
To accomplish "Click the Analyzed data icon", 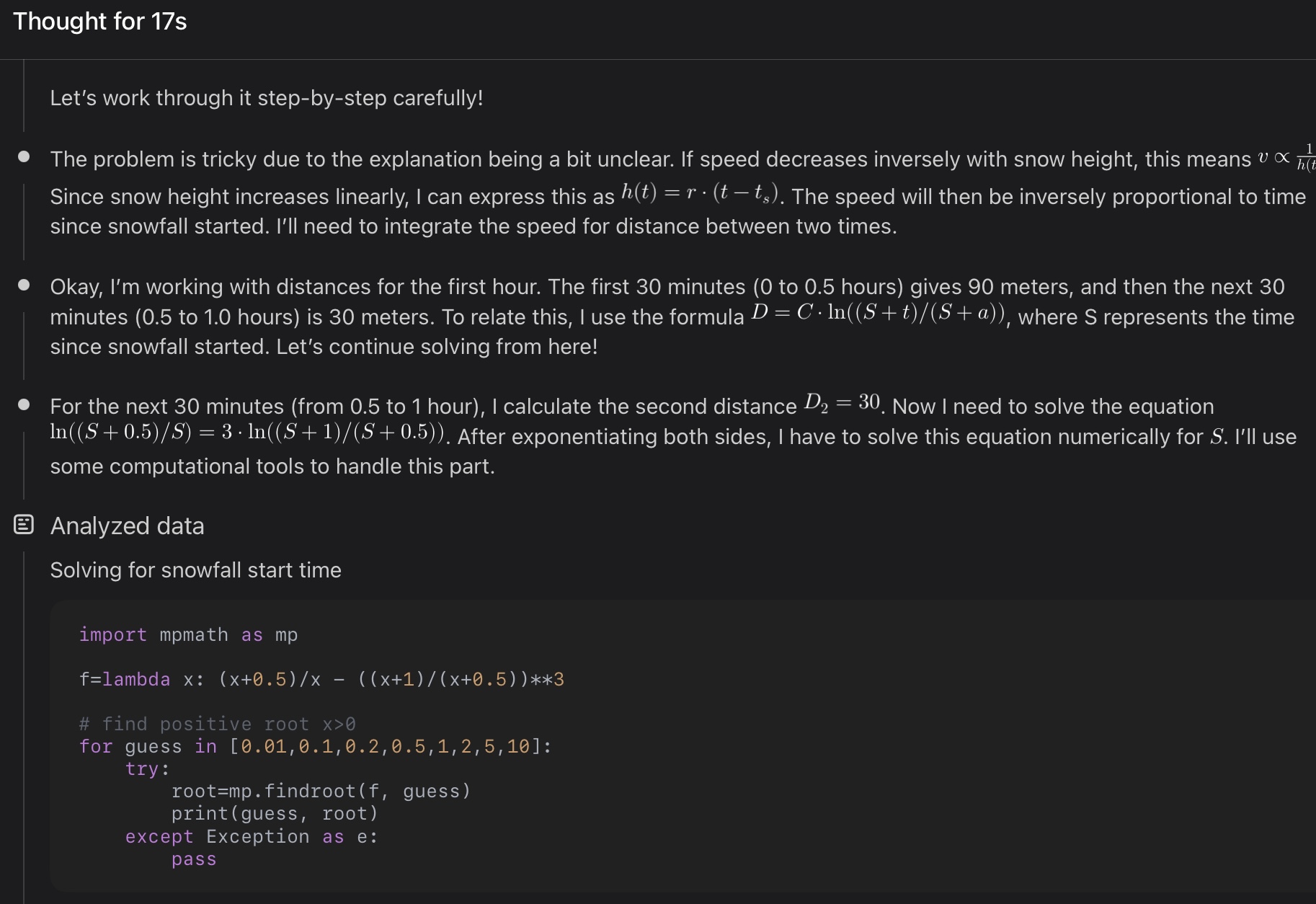I will tap(24, 525).
